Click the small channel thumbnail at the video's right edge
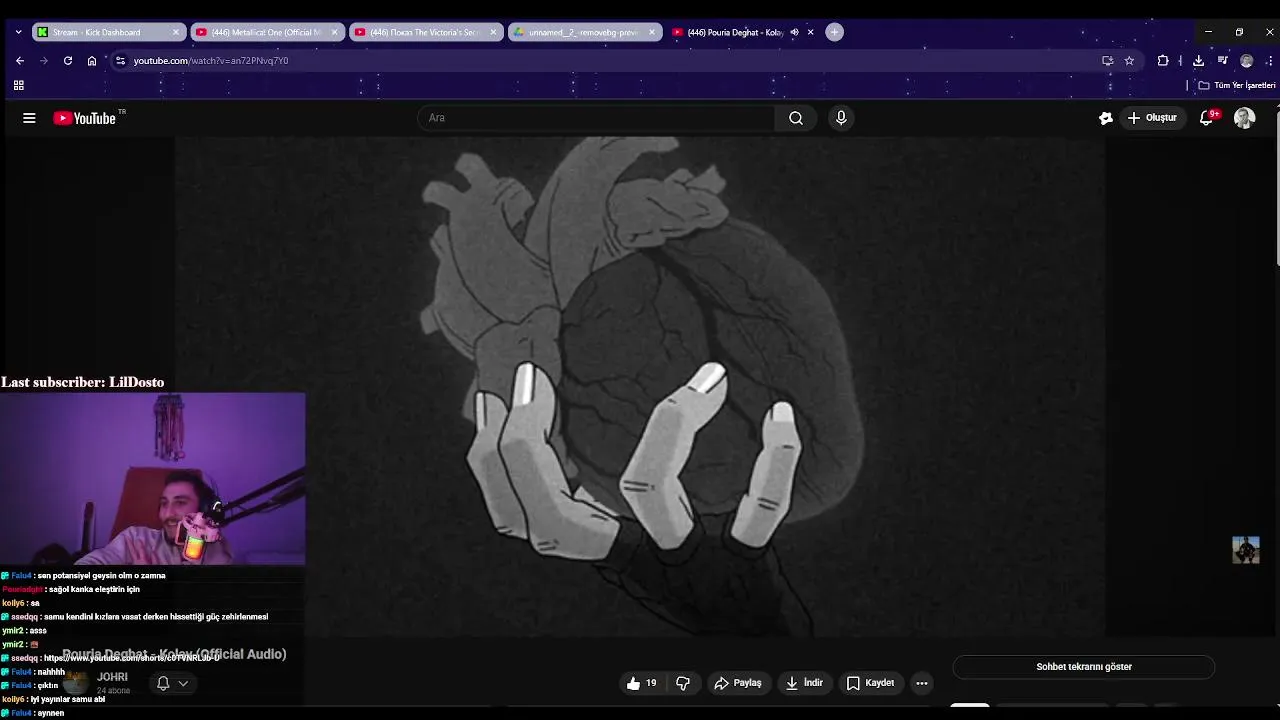Screen dimensions: 1280x720 pyautogui.click(x=1246, y=550)
